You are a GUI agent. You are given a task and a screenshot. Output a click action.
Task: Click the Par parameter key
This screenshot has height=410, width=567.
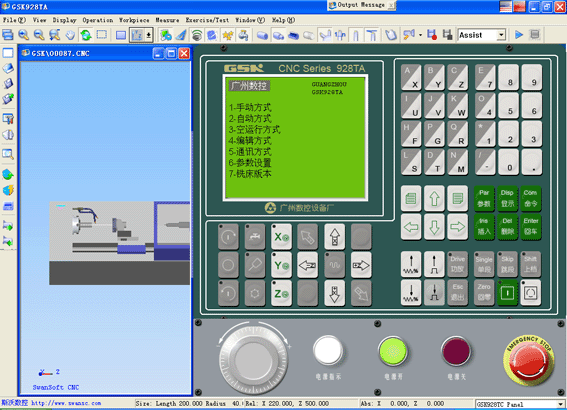pyautogui.click(x=484, y=198)
